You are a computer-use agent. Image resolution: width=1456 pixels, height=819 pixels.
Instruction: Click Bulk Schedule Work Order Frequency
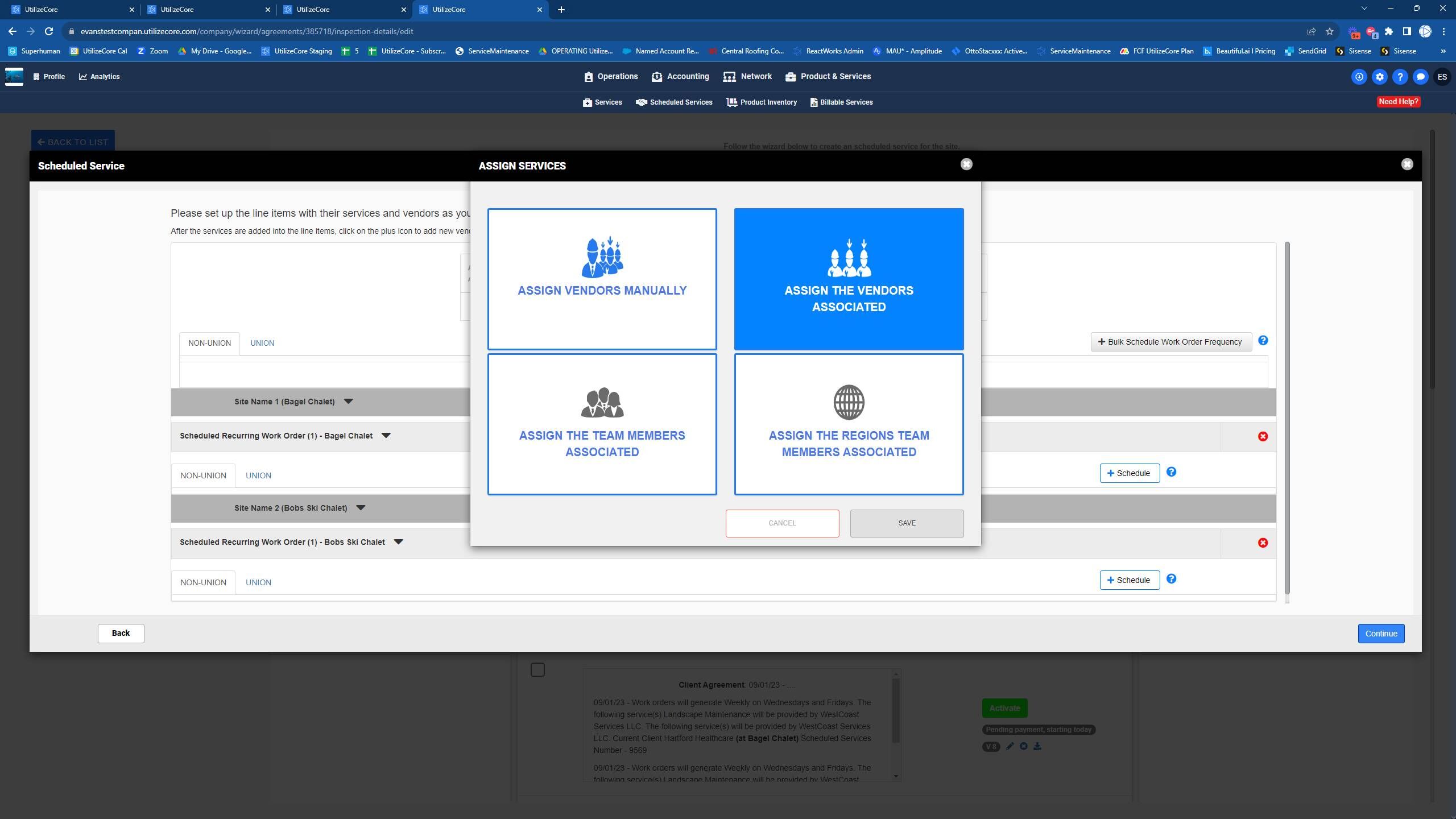click(1170, 342)
